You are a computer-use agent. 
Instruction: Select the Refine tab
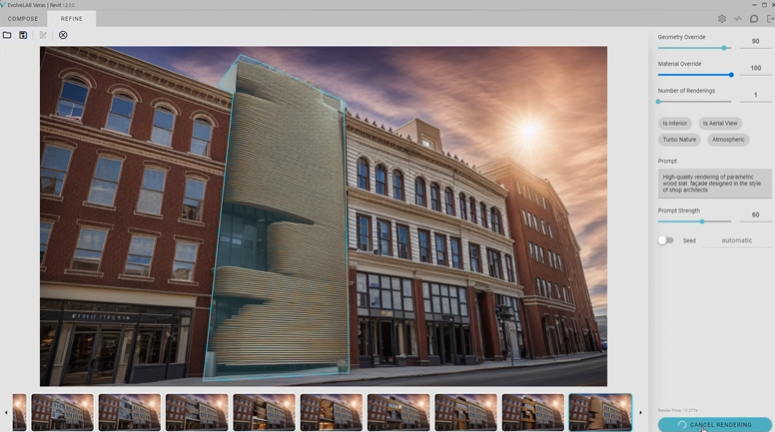point(72,19)
